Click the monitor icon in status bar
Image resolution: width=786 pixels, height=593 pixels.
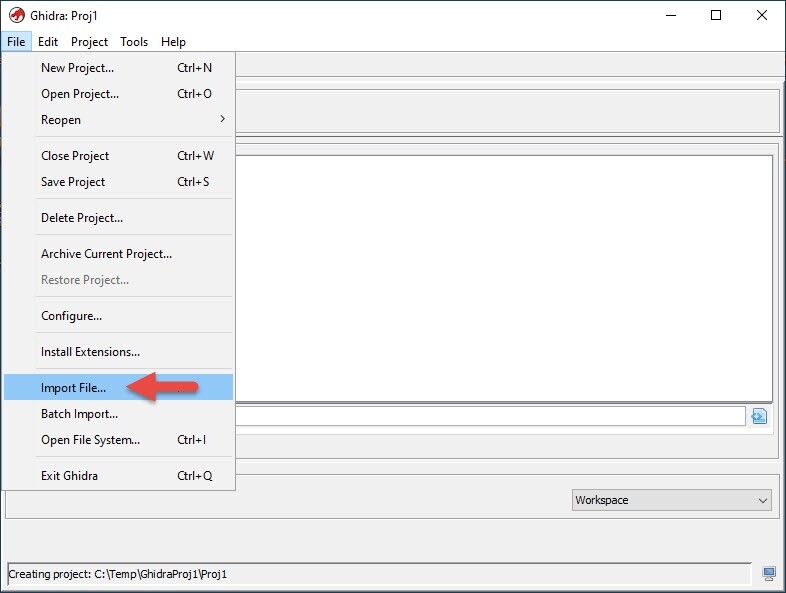point(768,574)
